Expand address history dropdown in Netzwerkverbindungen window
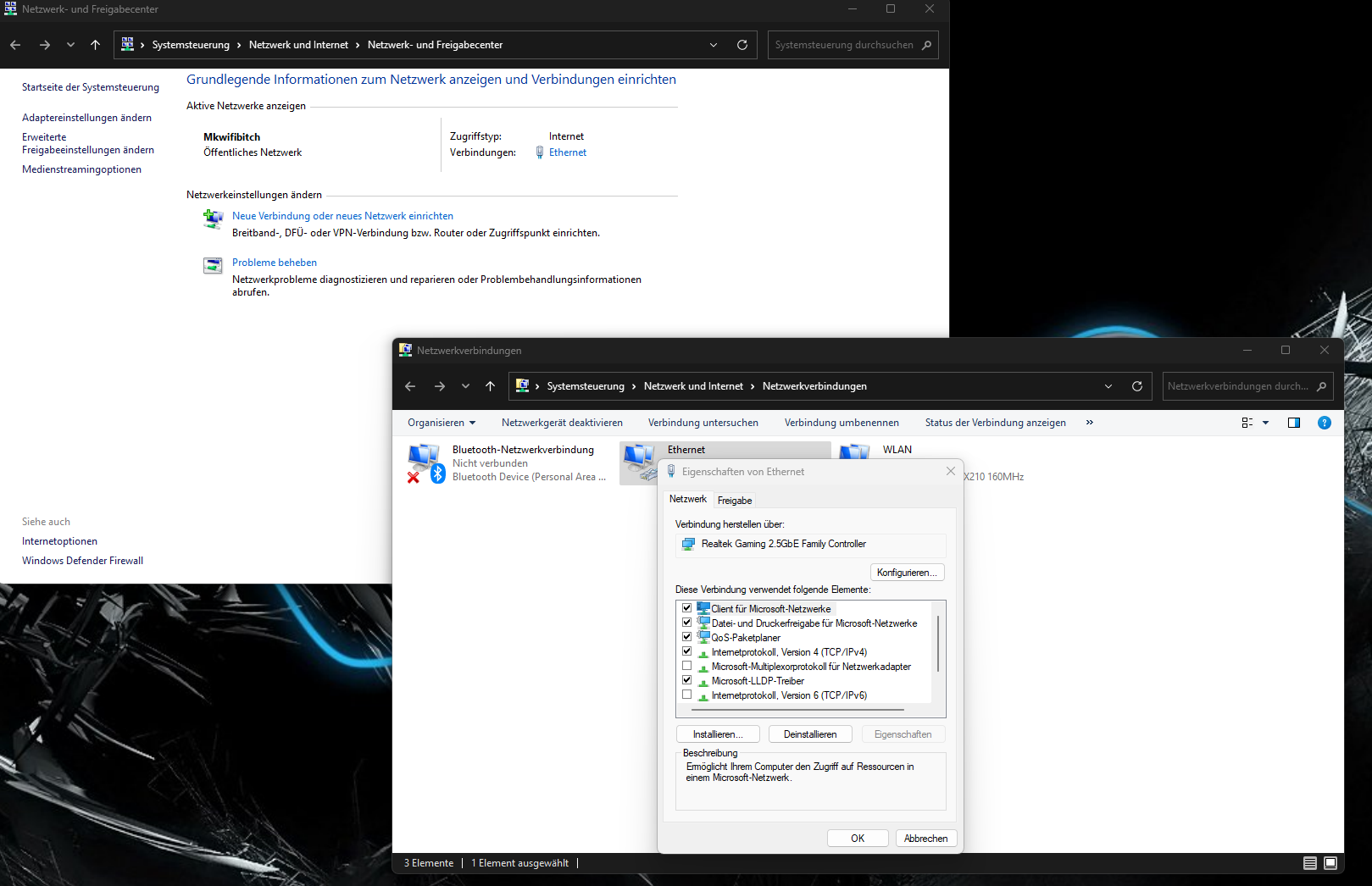This screenshot has height=886, width=1372. (1108, 386)
